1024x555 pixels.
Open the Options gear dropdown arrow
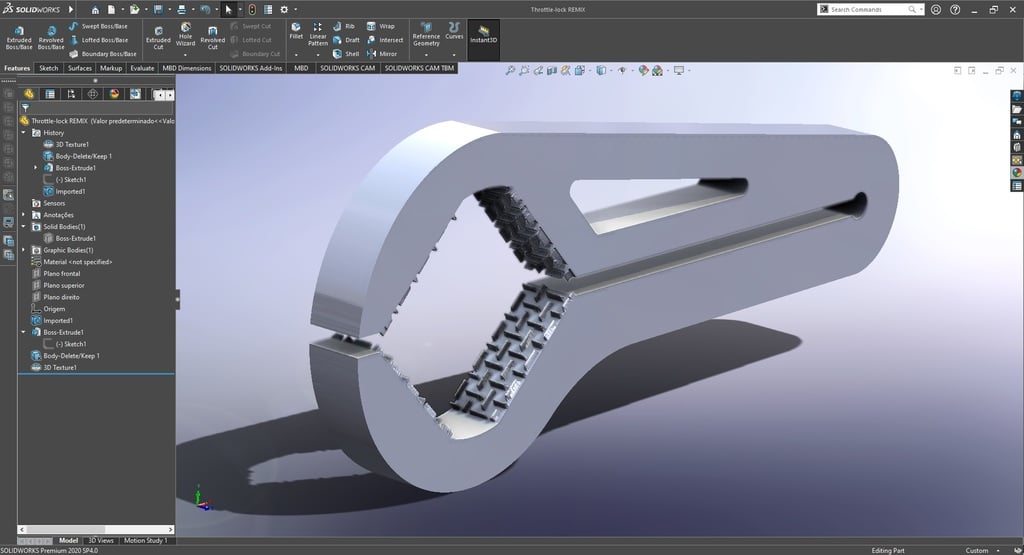pyautogui.click(x=295, y=9)
